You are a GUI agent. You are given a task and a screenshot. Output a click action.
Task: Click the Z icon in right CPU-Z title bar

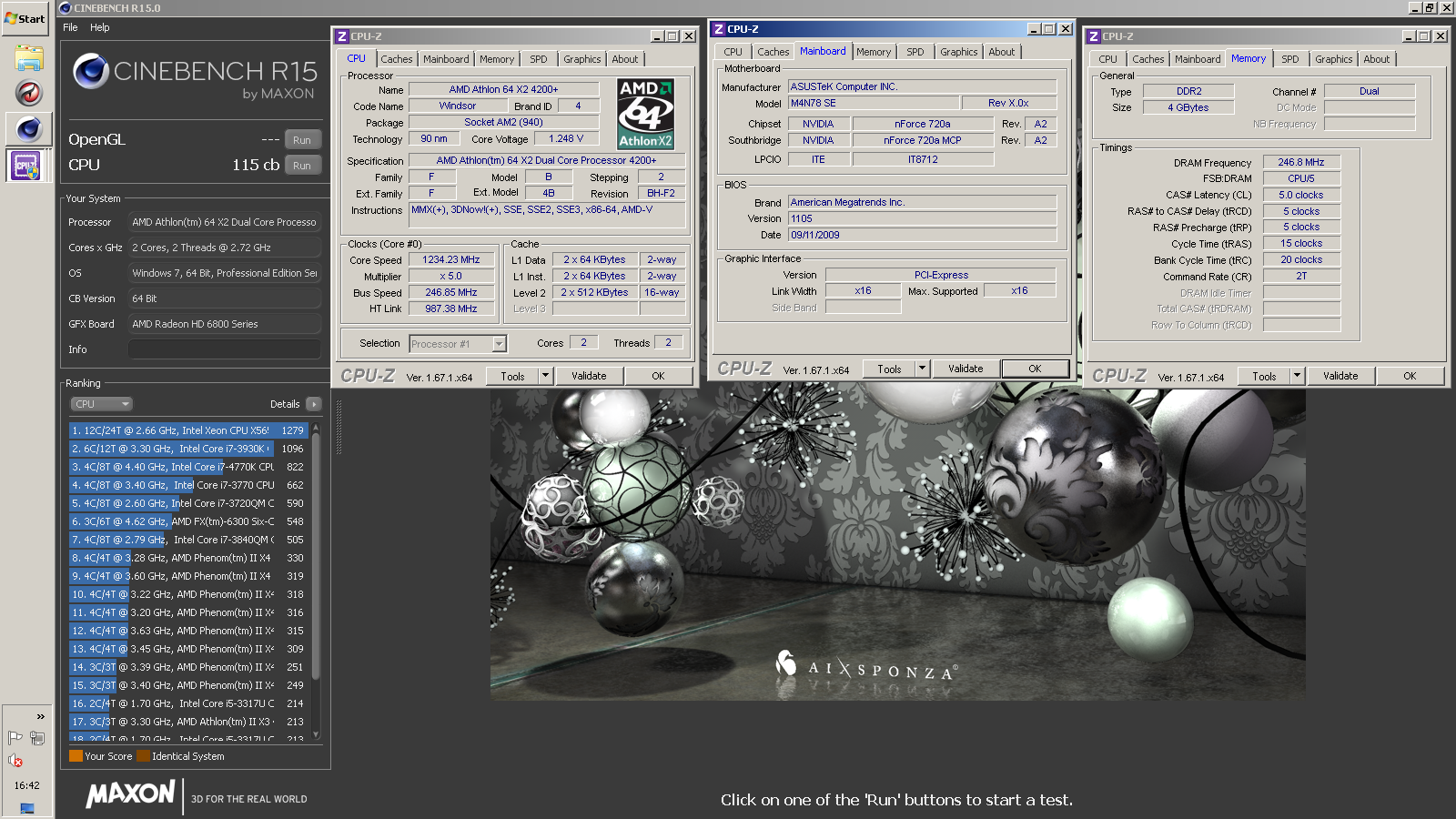[x=1094, y=36]
